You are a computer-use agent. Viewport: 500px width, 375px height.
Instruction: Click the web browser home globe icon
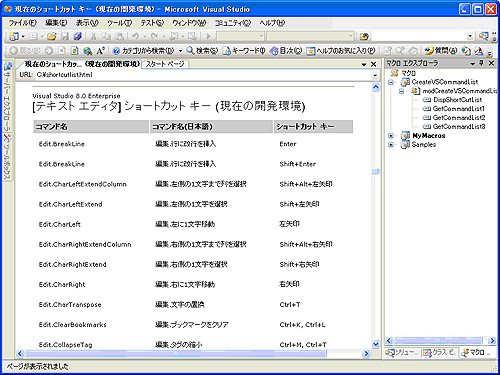tap(88, 51)
